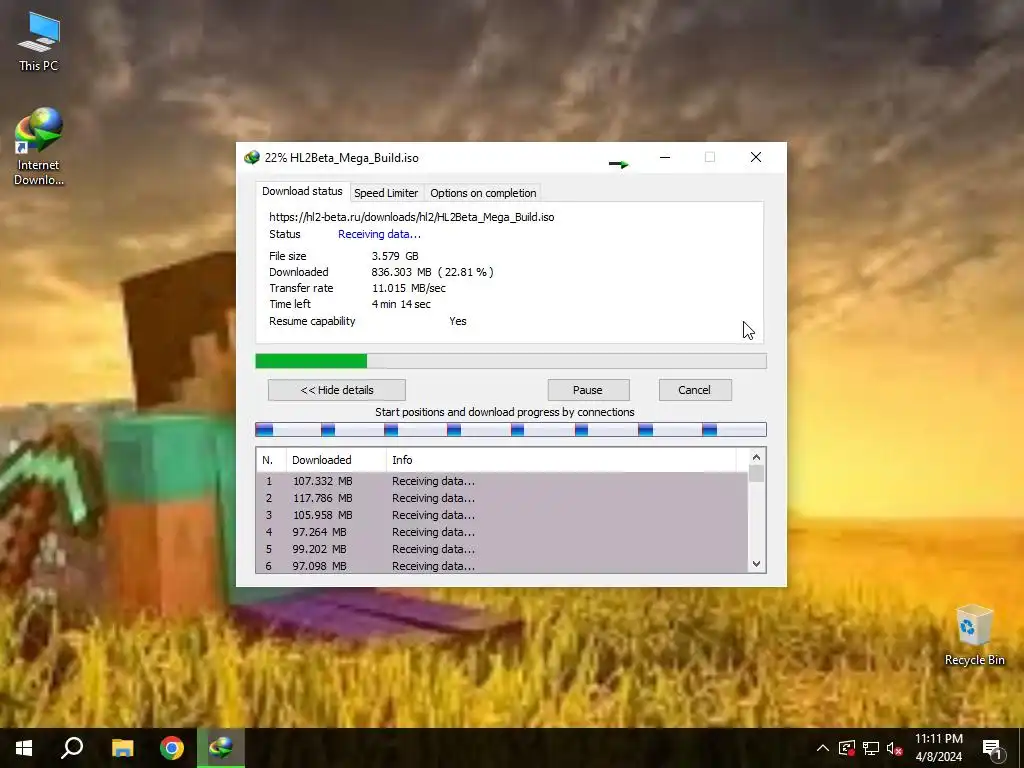Click the connections download progress strip
Image resolution: width=1024 pixels, height=768 pixels.
click(x=511, y=429)
